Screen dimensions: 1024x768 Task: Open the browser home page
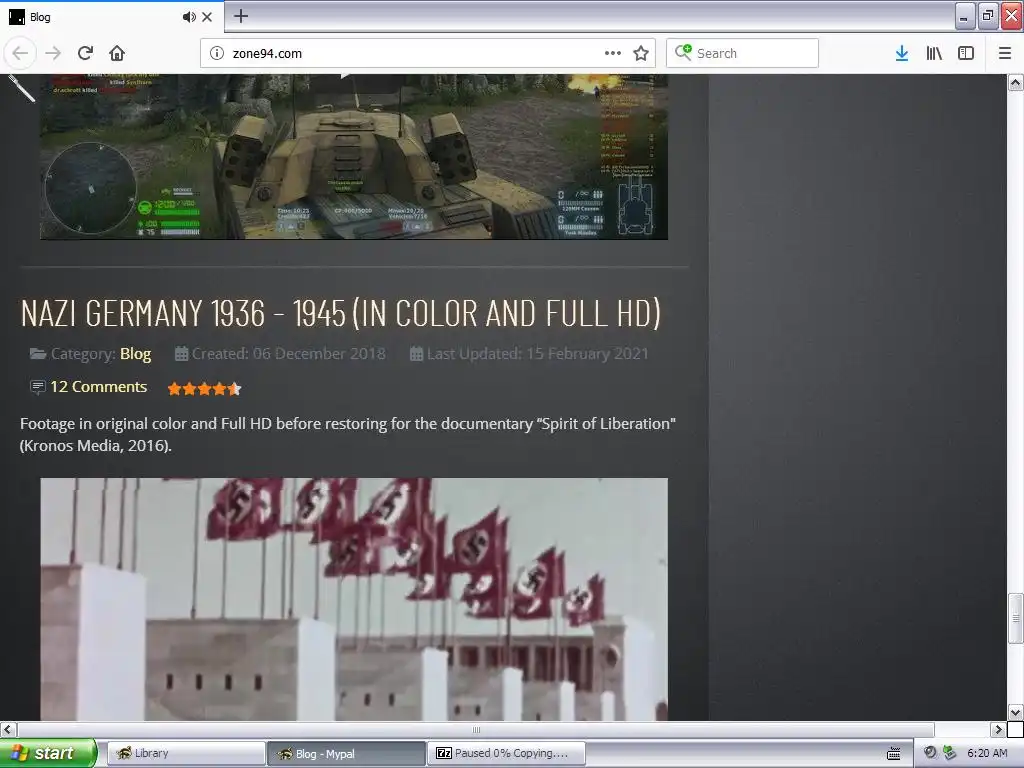click(117, 53)
